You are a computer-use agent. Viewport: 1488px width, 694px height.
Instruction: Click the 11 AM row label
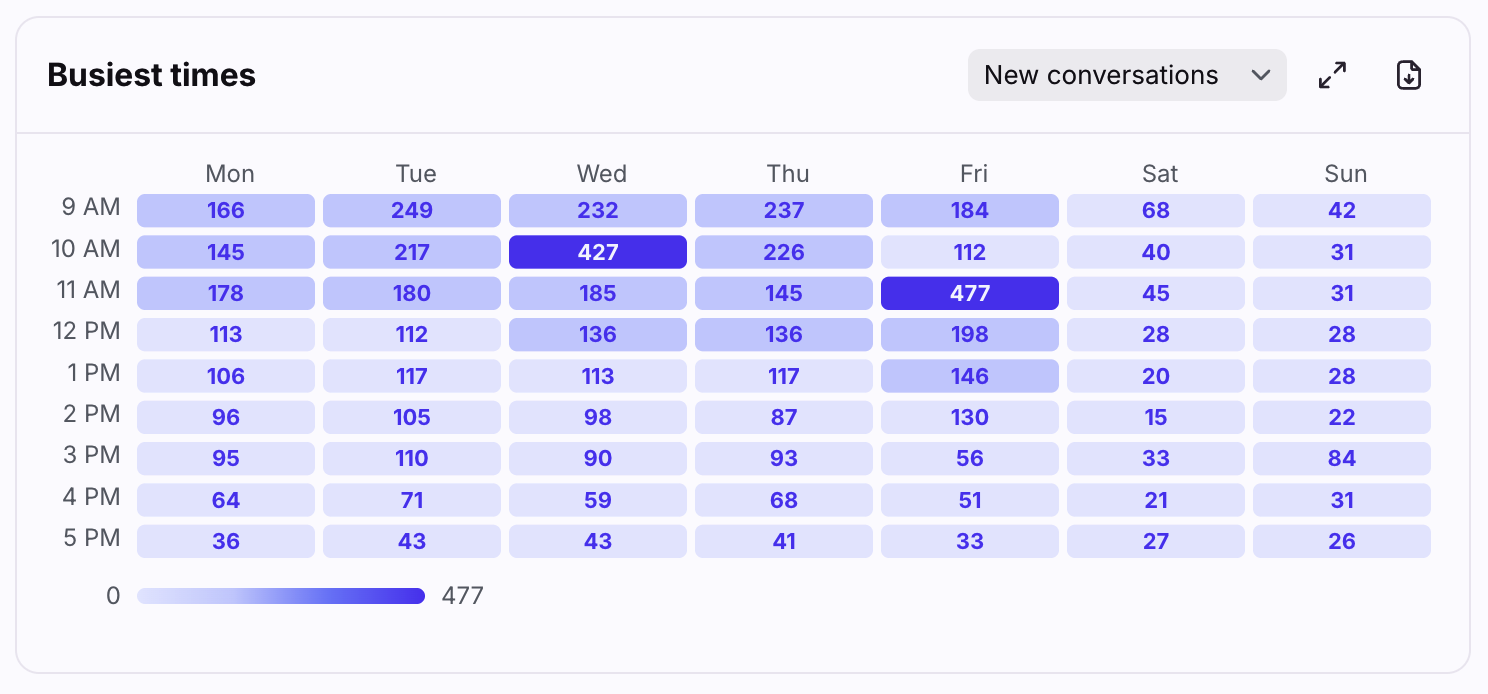[89, 290]
